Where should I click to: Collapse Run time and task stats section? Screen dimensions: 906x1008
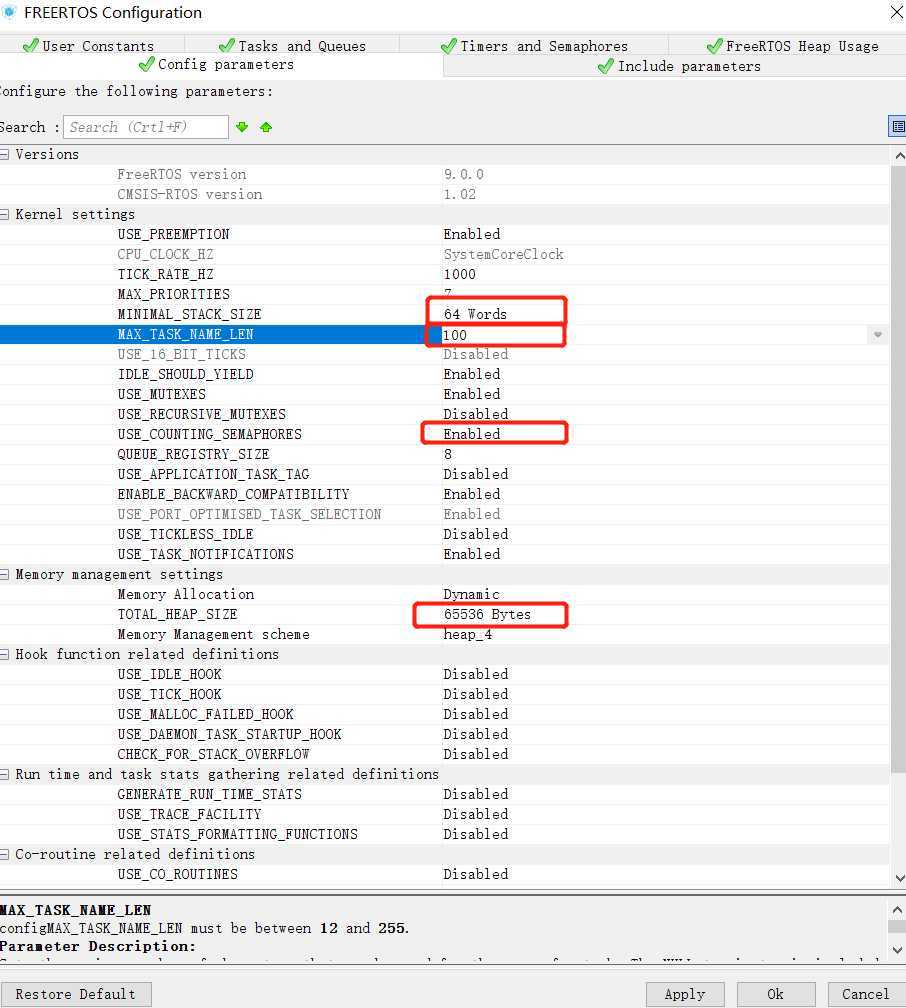tap(5, 774)
